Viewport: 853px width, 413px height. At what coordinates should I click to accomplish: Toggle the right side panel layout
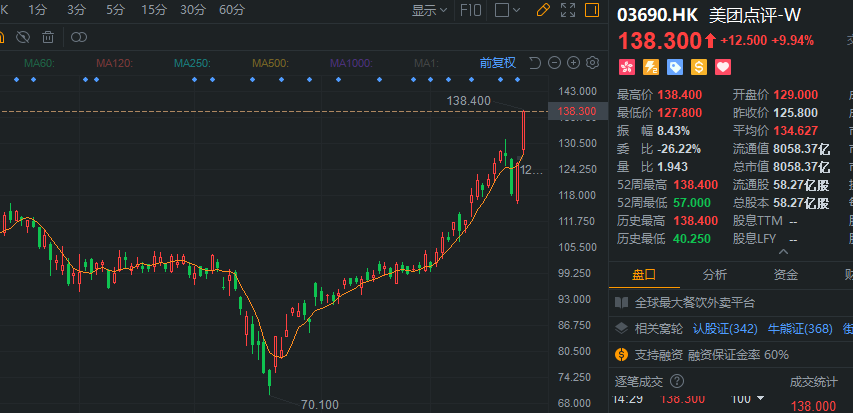coord(592,10)
